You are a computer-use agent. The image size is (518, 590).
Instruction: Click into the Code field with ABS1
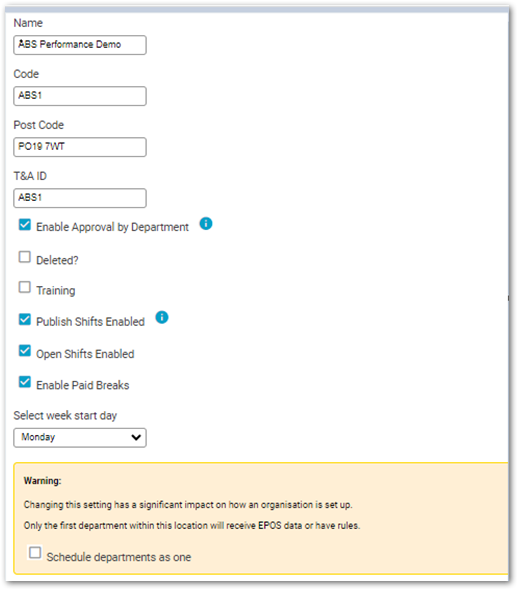click(80, 96)
